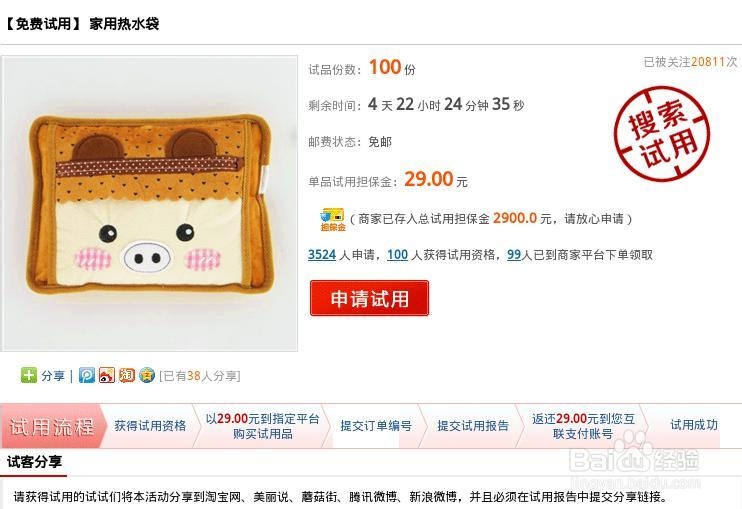The image size is (742, 509).
Task: Share to Taobao orange icon
Action: click(x=127, y=375)
